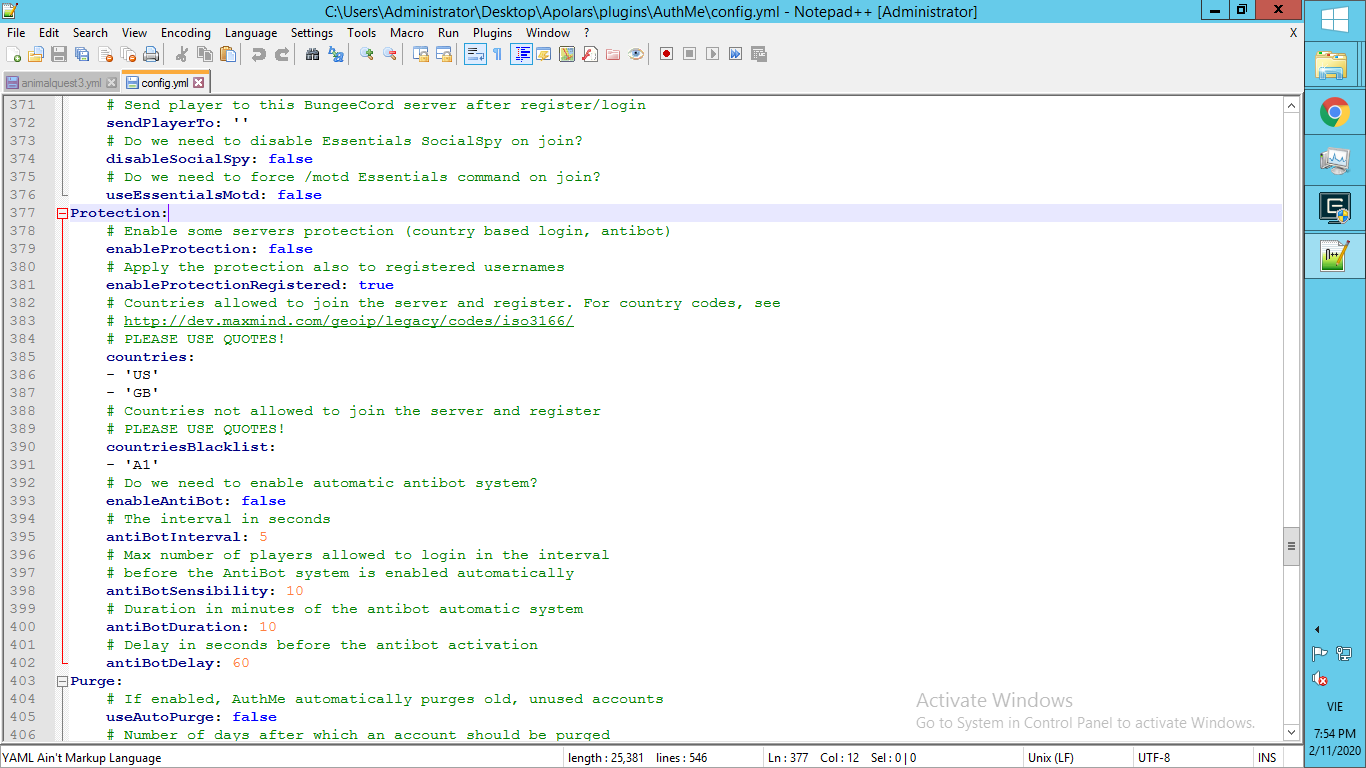The image size is (1366, 768).
Task: Switch to the animalquest3.yml tab
Action: pyautogui.click(x=60, y=83)
